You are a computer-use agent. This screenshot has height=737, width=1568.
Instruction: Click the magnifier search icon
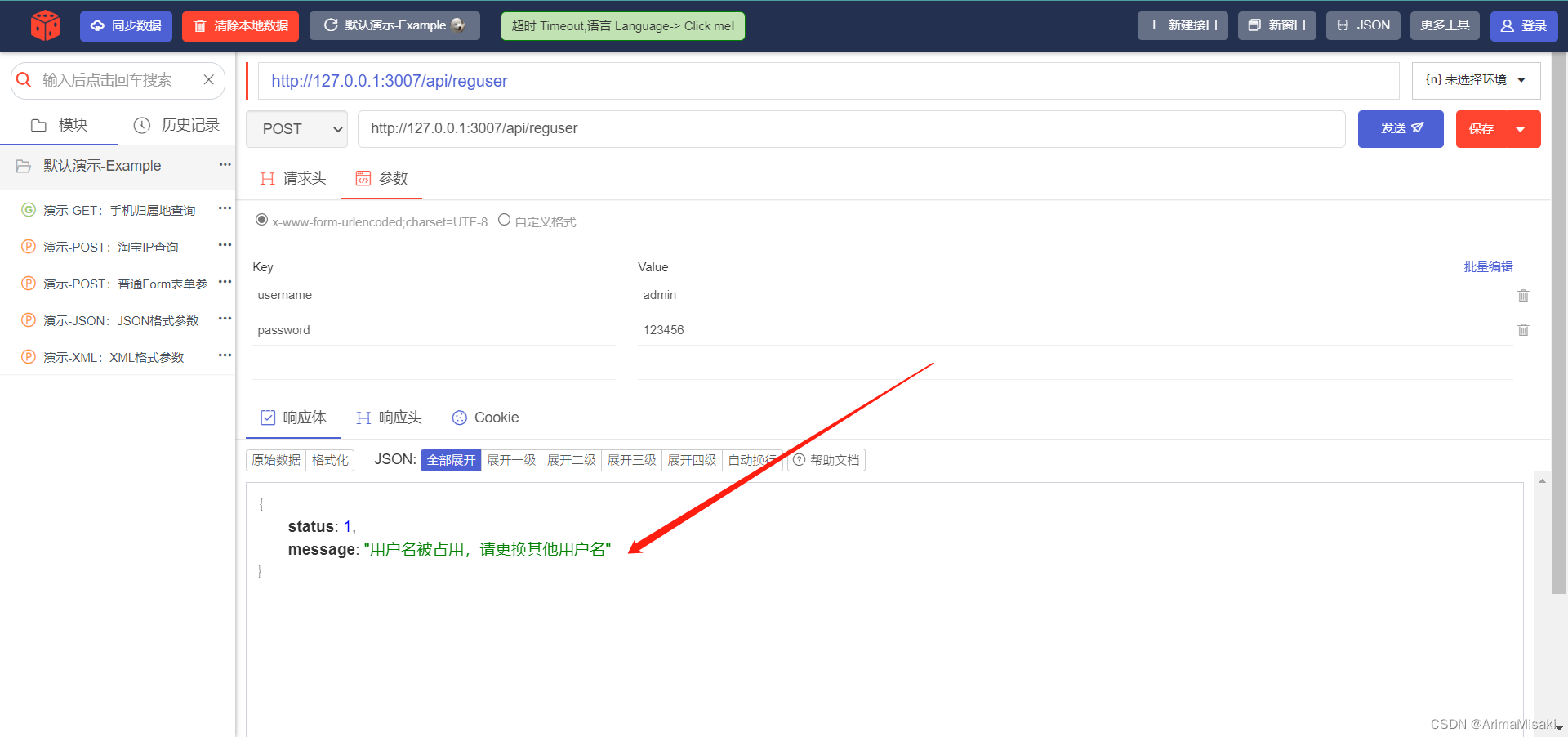click(24, 79)
